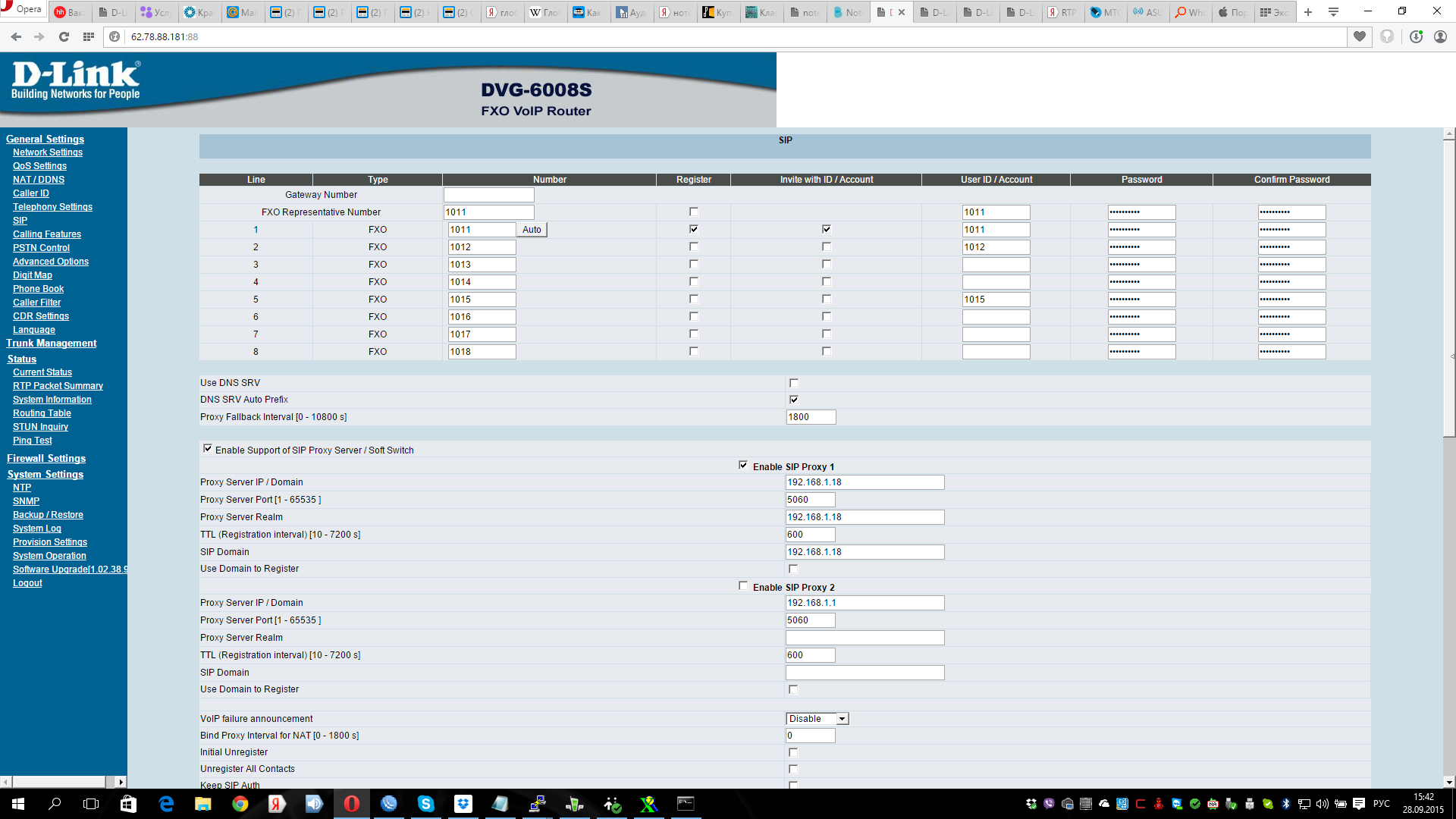Open the Opera menu button
Image resolution: width=1456 pixels, height=819 pixels.
[x=23, y=10]
